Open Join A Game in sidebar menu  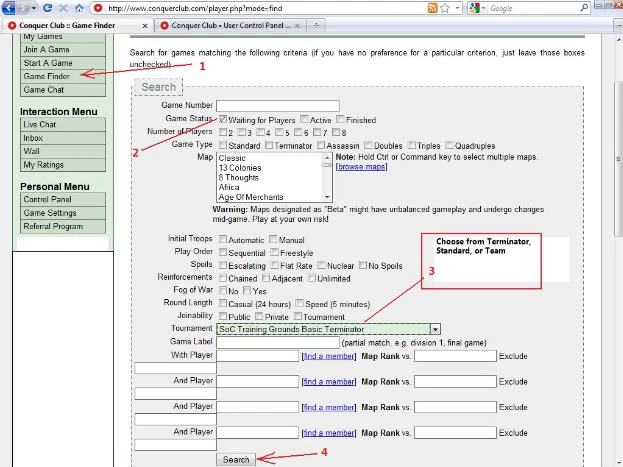[63, 50]
